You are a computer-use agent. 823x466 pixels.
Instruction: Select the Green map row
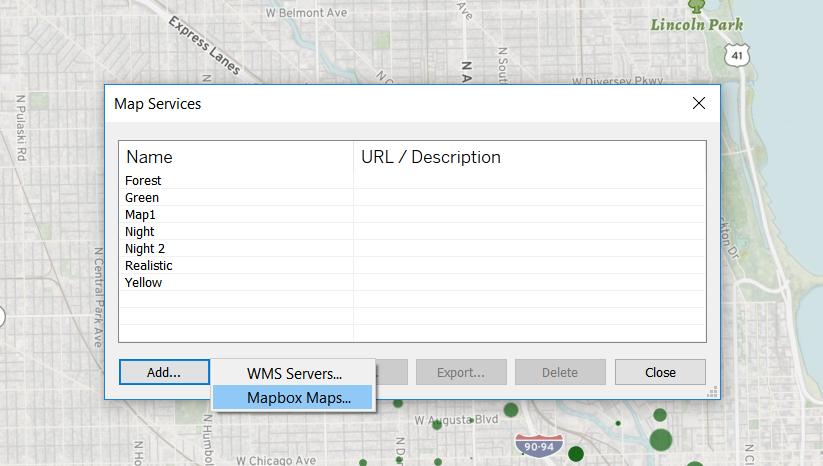(x=412, y=198)
